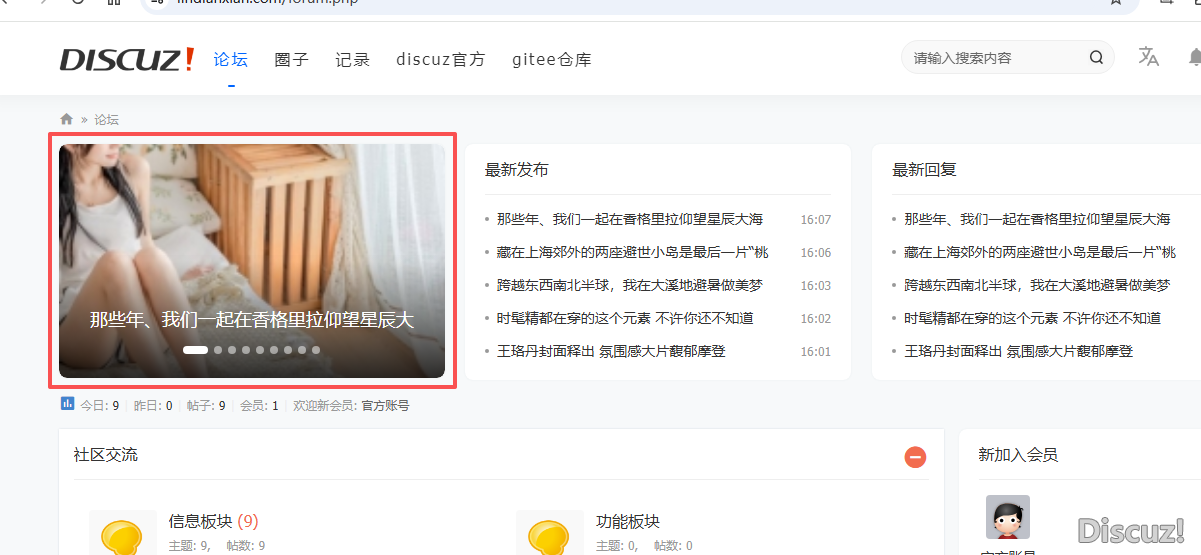This screenshot has height=555, width=1201.
Task: Click the blue statistics chart icon
Action: 67,404
